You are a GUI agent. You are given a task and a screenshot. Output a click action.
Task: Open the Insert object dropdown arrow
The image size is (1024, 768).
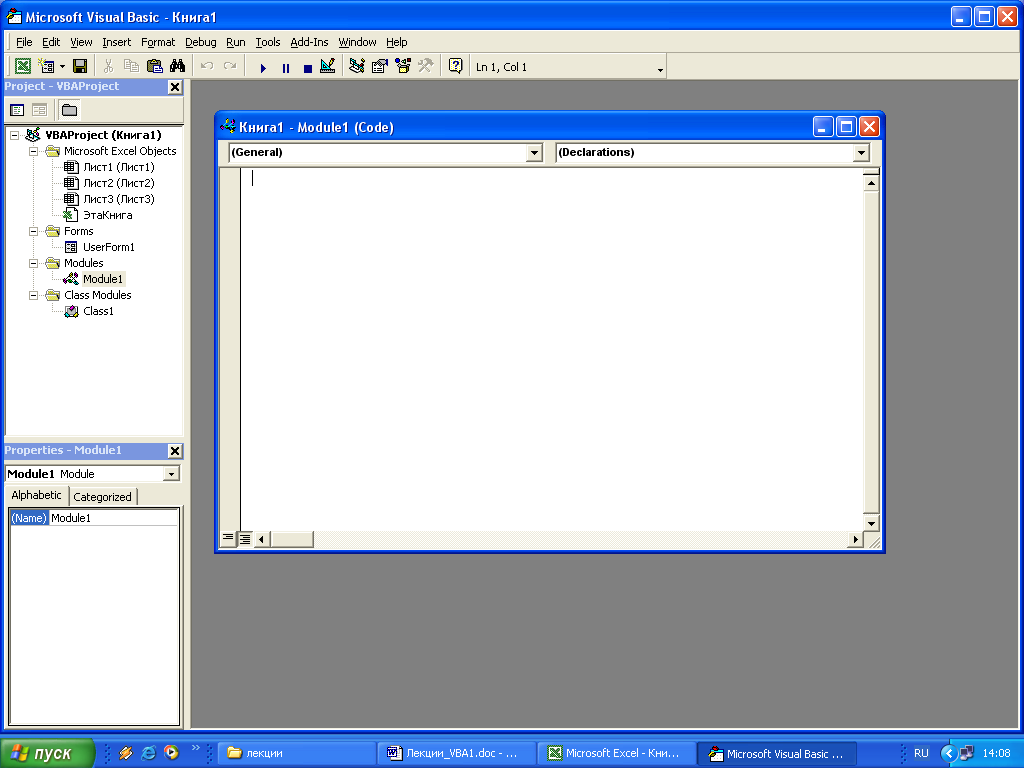coord(62,67)
